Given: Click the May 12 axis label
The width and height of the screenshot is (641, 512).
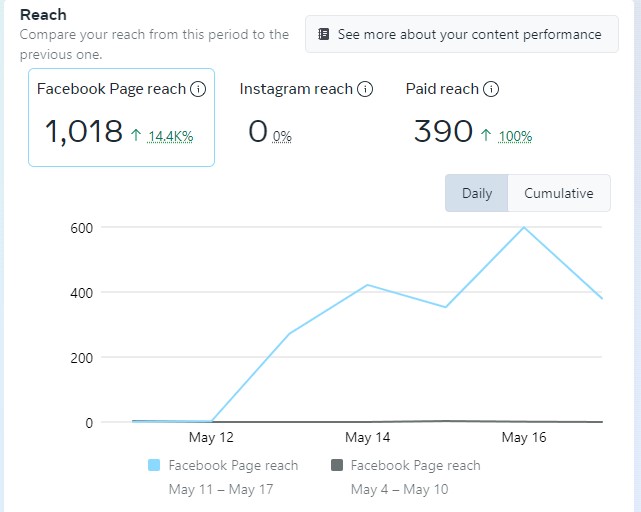Looking at the screenshot, I should [211, 438].
